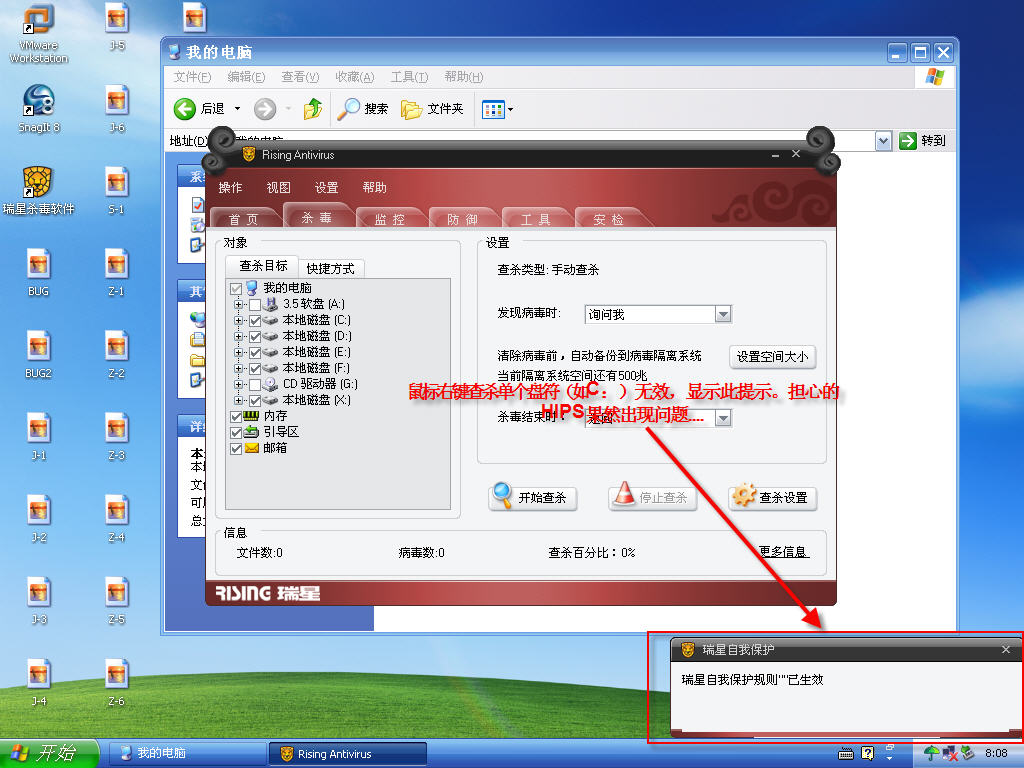Open SnagIt 8 desktop shortcut

pyautogui.click(x=39, y=108)
